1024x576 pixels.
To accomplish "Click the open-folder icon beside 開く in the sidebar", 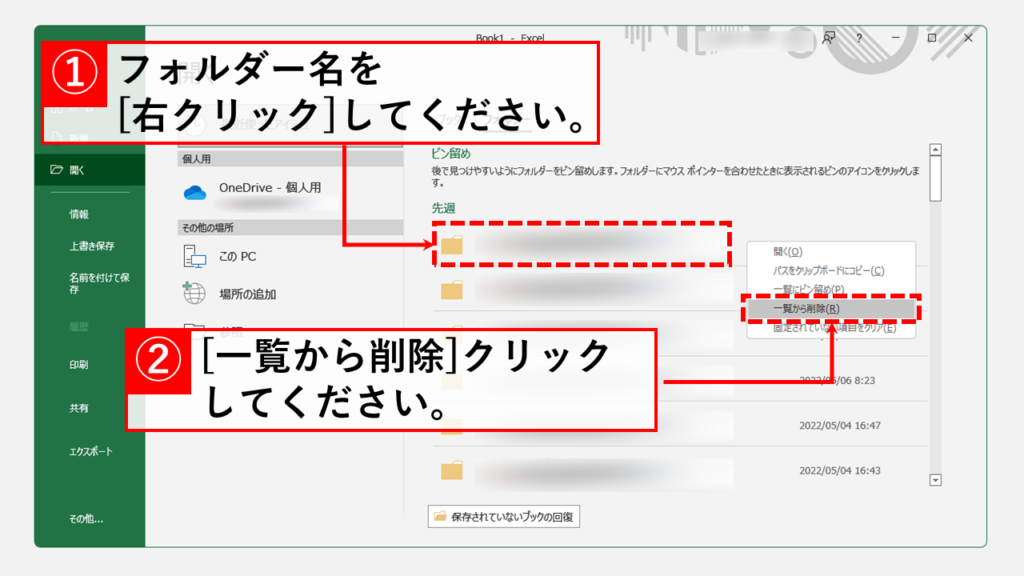I will click(x=57, y=170).
